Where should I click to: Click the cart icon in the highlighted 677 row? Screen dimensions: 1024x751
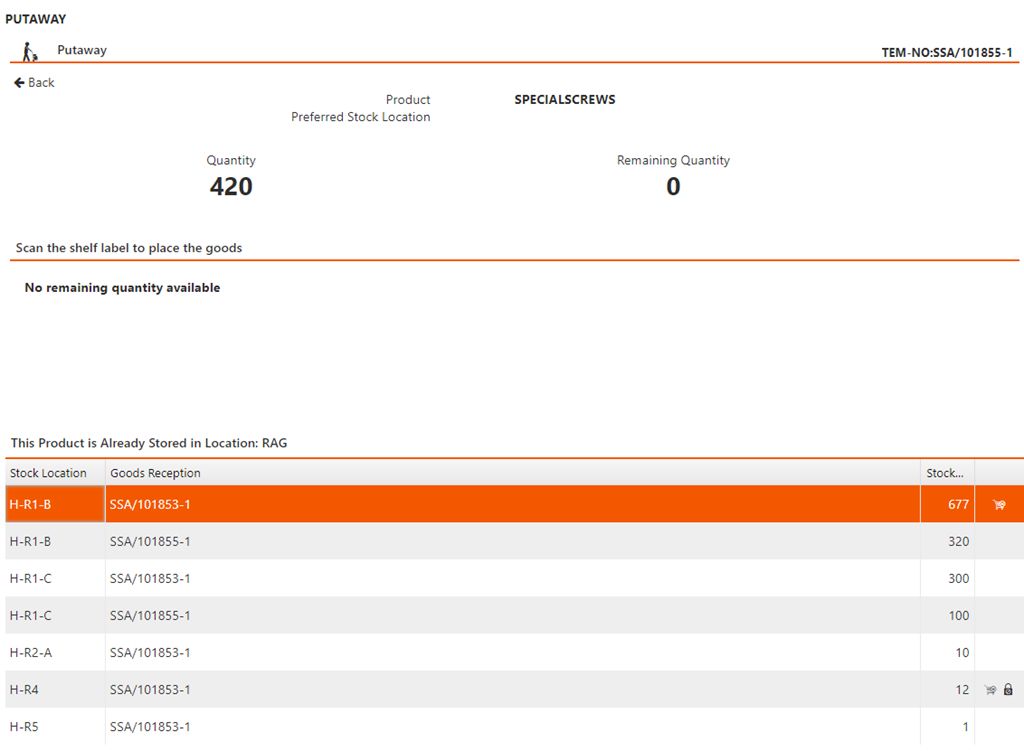(x=998, y=505)
